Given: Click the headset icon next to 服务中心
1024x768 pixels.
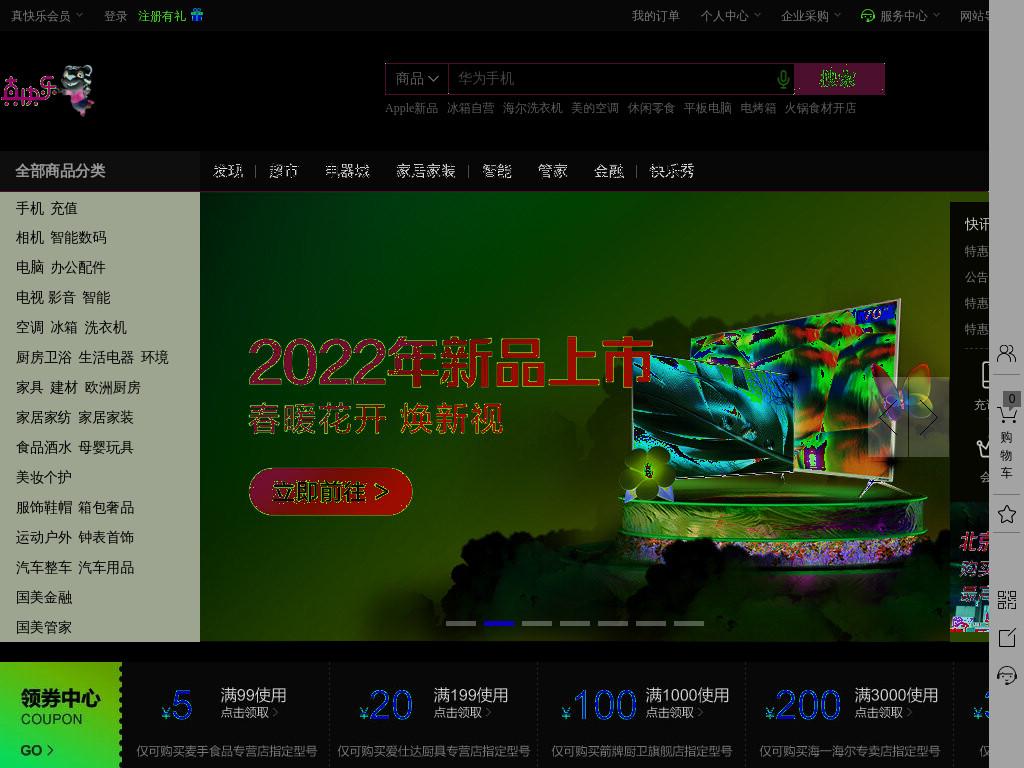Looking at the screenshot, I should [868, 16].
